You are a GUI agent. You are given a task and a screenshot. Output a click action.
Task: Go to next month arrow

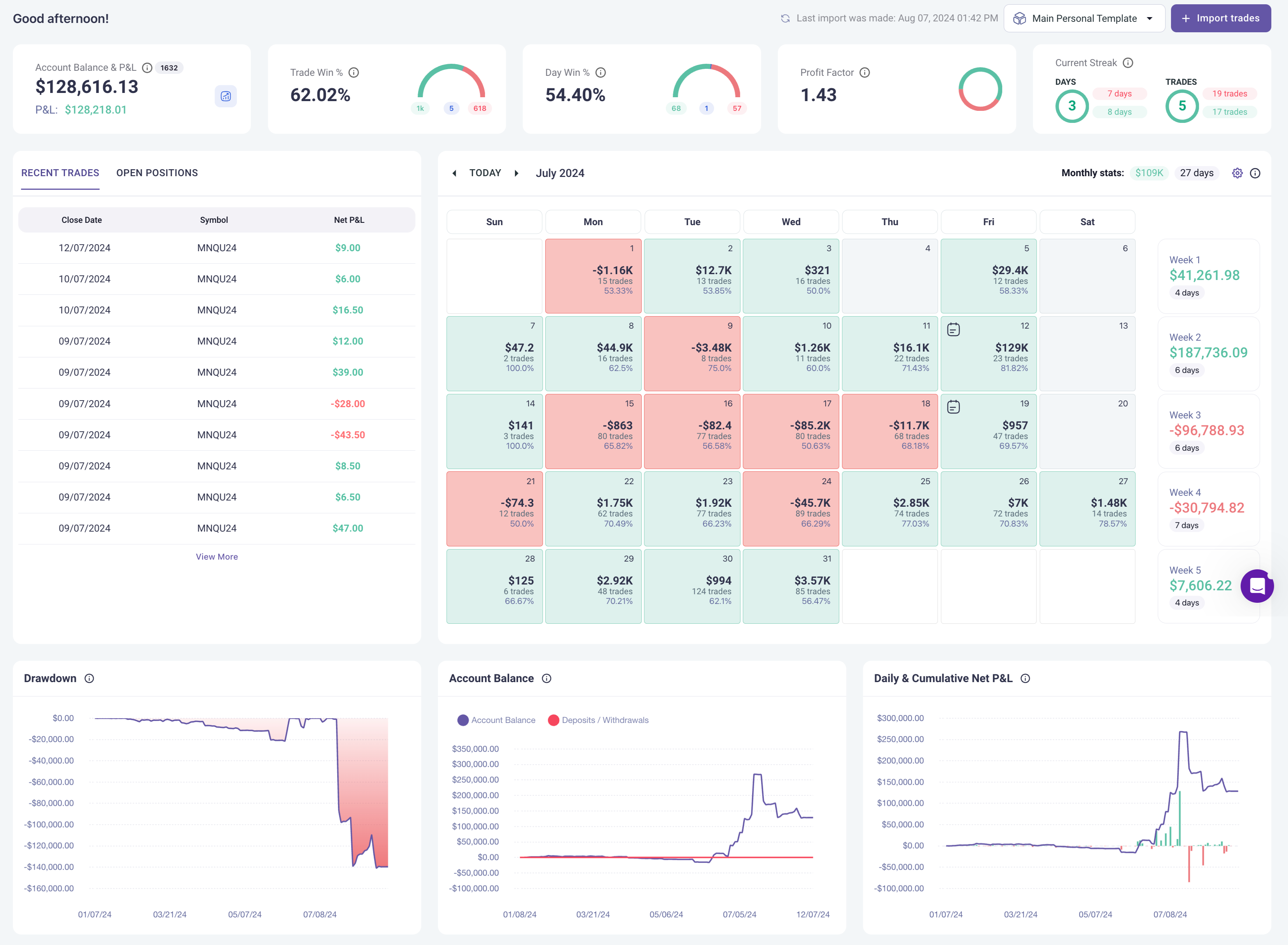(516, 173)
